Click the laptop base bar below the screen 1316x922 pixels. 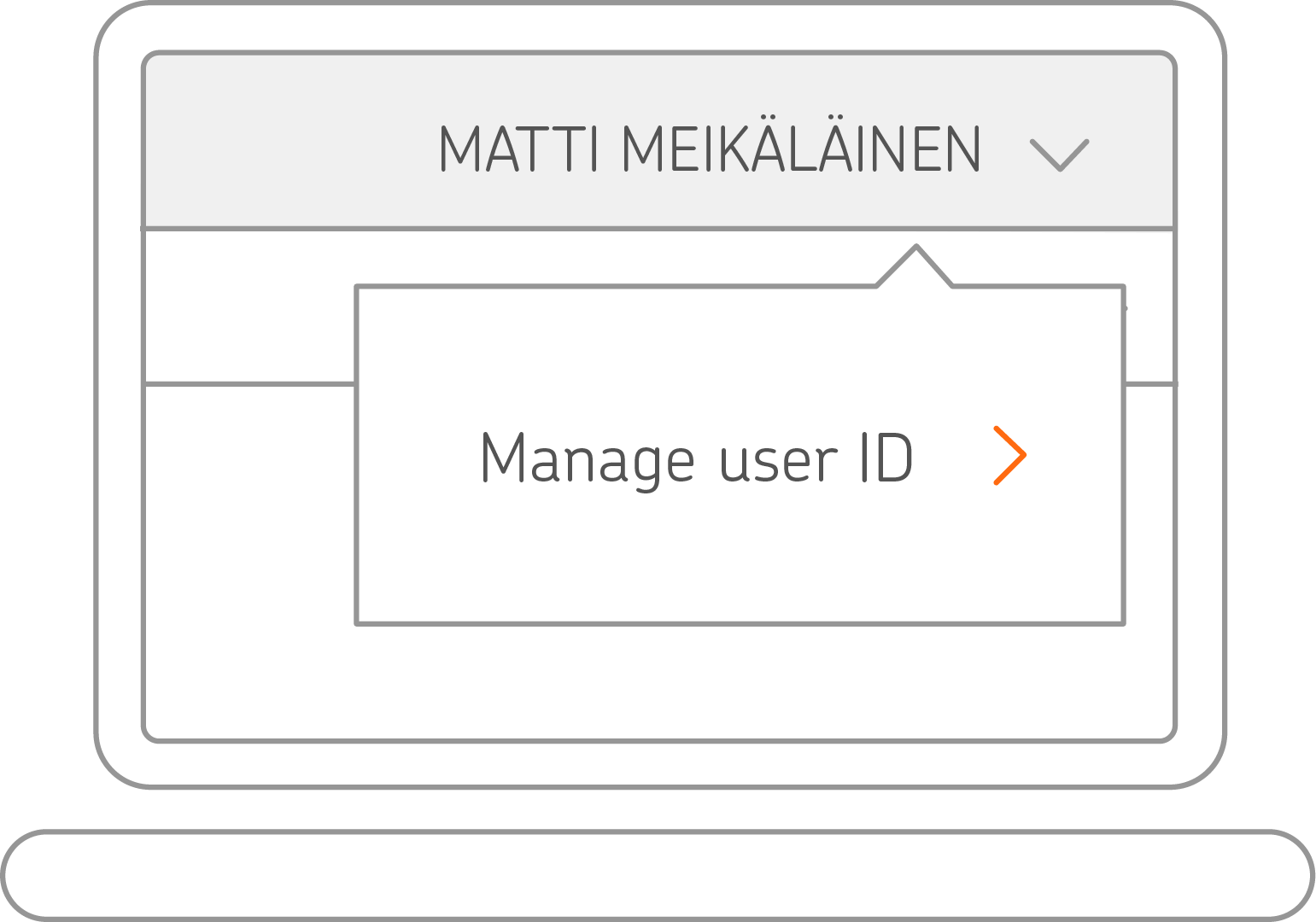(x=658, y=875)
